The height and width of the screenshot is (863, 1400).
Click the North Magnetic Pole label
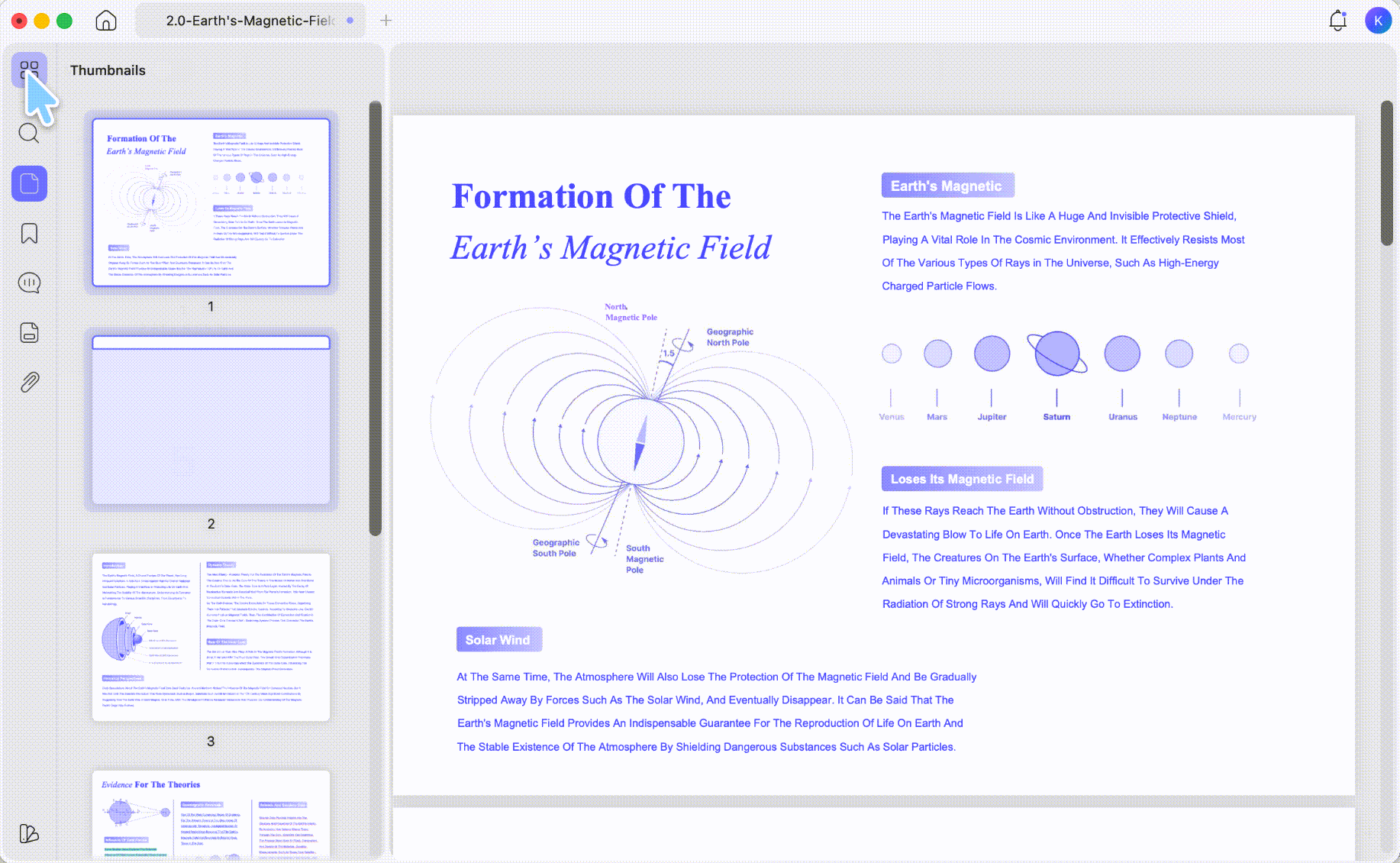tap(631, 312)
